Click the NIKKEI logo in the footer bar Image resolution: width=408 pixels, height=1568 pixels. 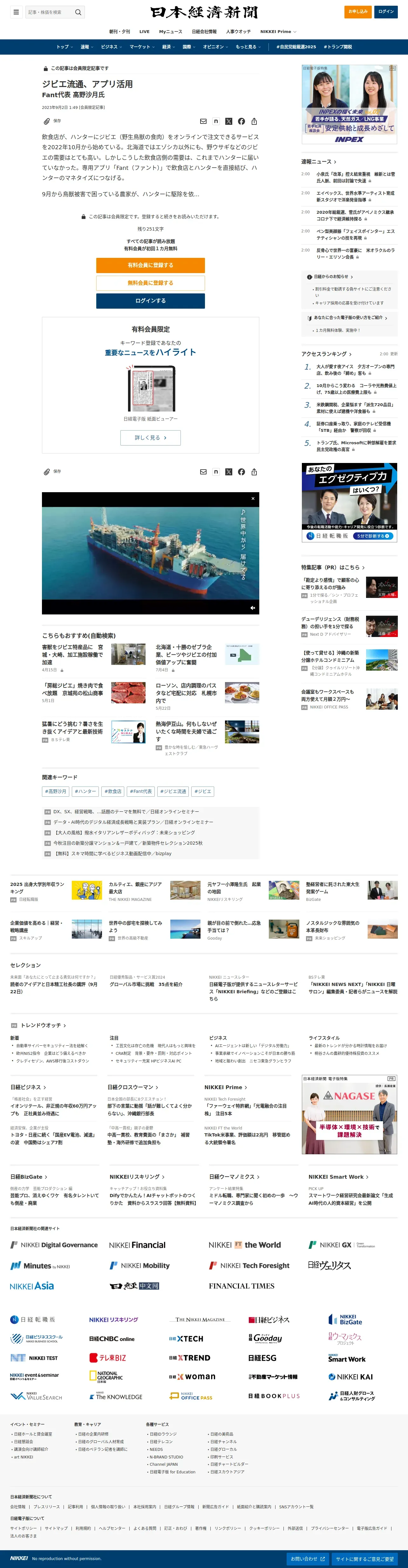click(x=19, y=1558)
